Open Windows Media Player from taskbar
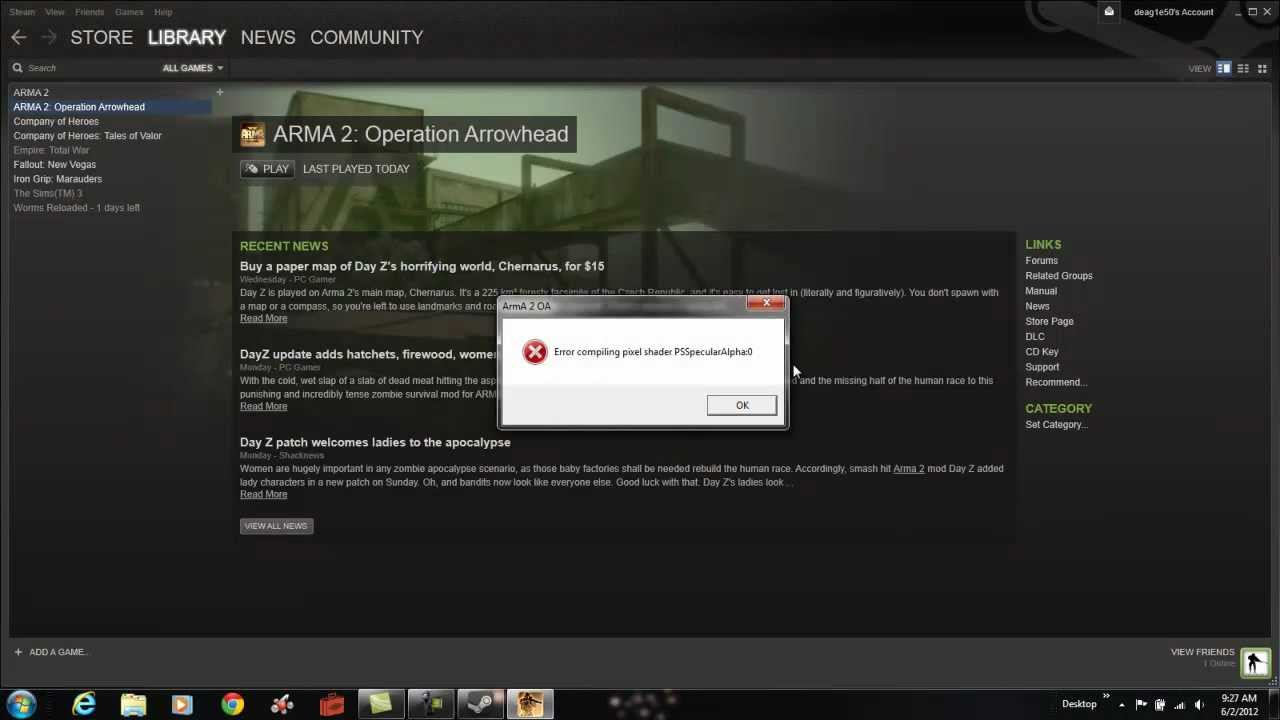This screenshot has height=720, width=1280. [182, 704]
